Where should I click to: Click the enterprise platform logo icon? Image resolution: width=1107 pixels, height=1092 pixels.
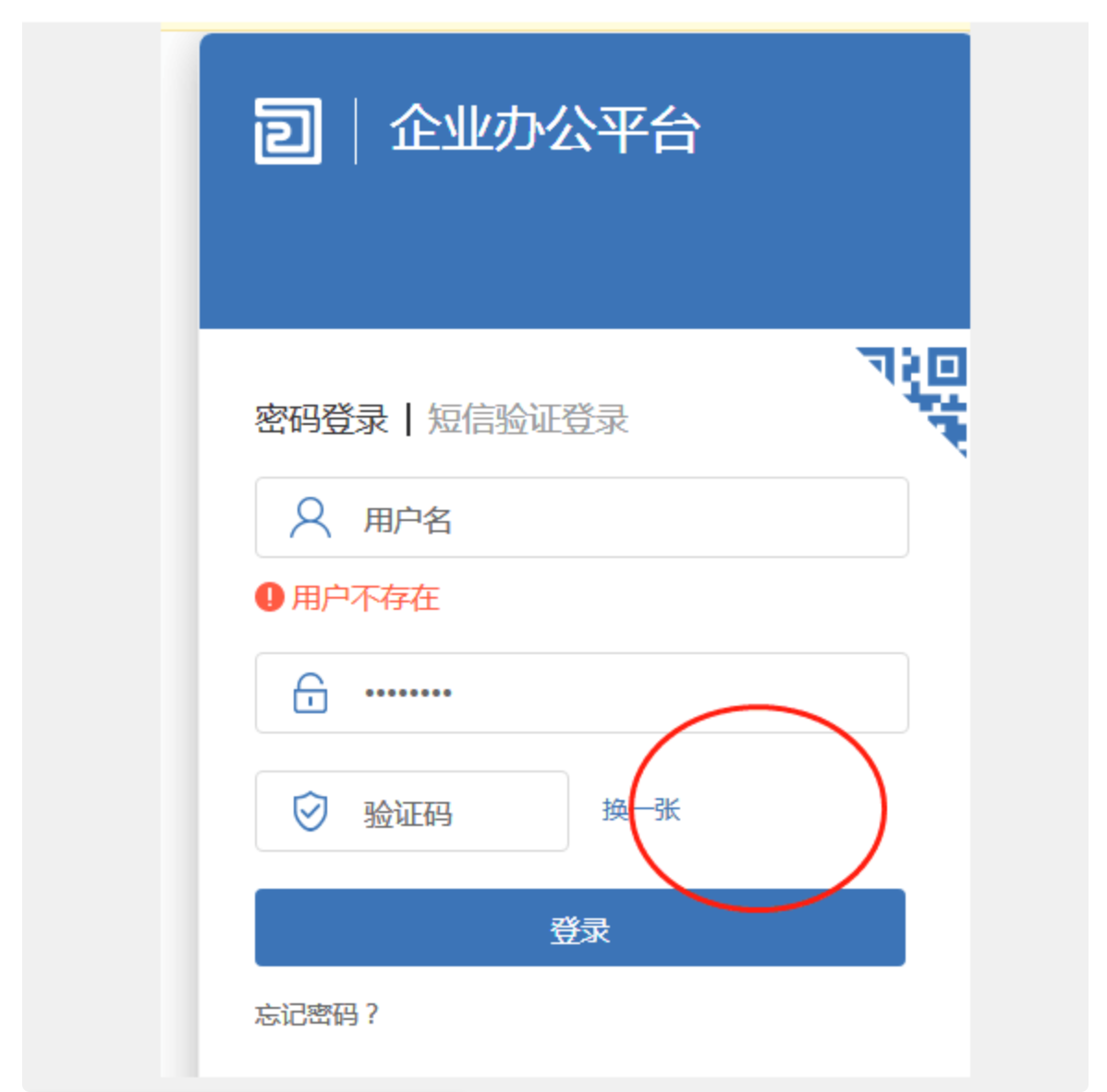click(288, 131)
